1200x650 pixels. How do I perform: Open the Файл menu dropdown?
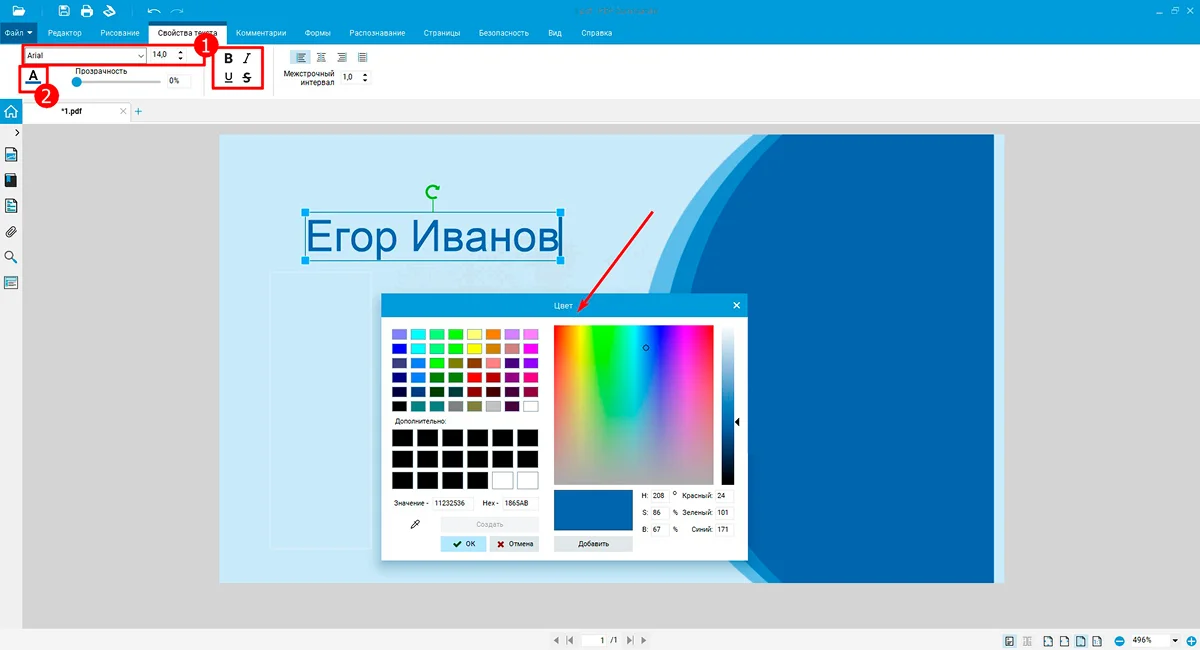tap(18, 33)
